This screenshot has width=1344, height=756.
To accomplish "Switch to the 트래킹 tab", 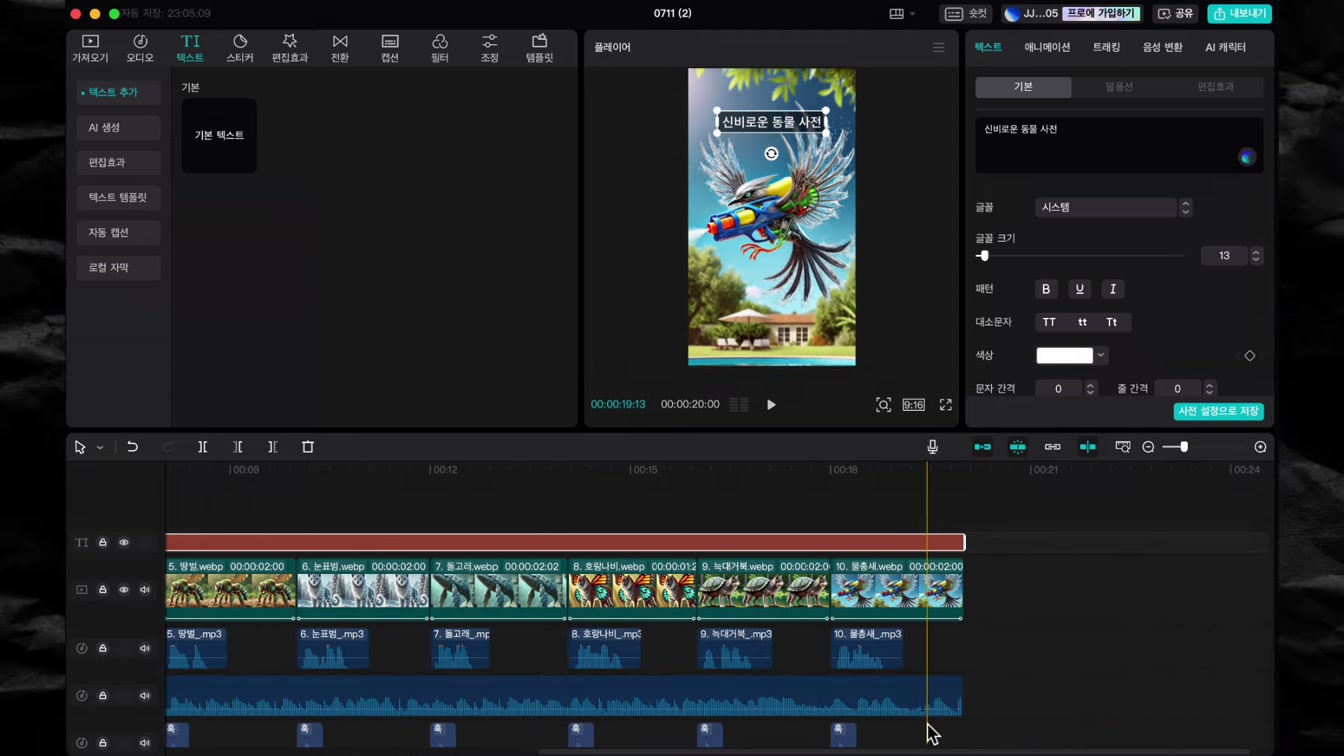I will [x=1106, y=47].
